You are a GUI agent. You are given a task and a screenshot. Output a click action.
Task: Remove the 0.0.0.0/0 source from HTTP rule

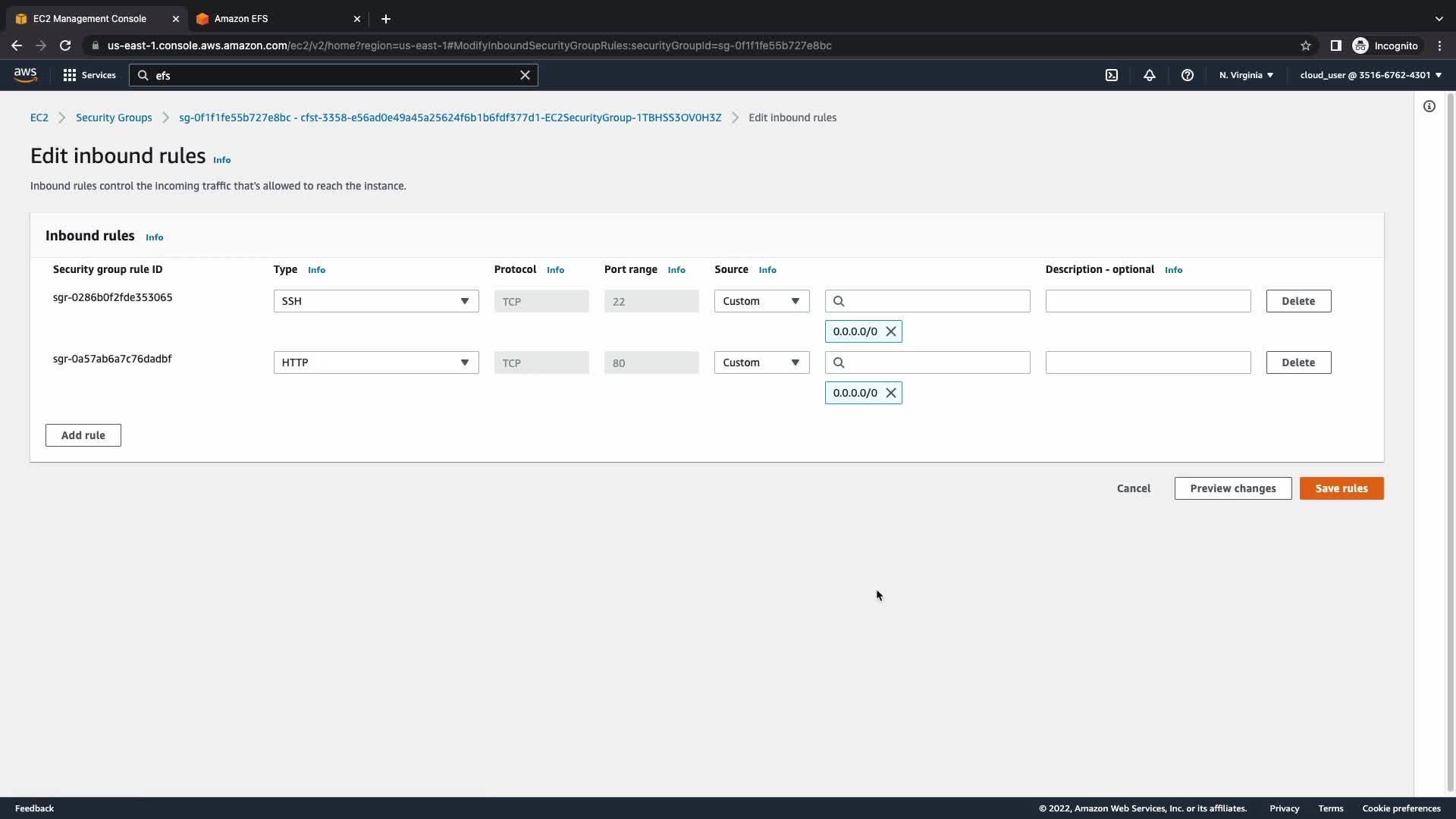click(x=891, y=393)
